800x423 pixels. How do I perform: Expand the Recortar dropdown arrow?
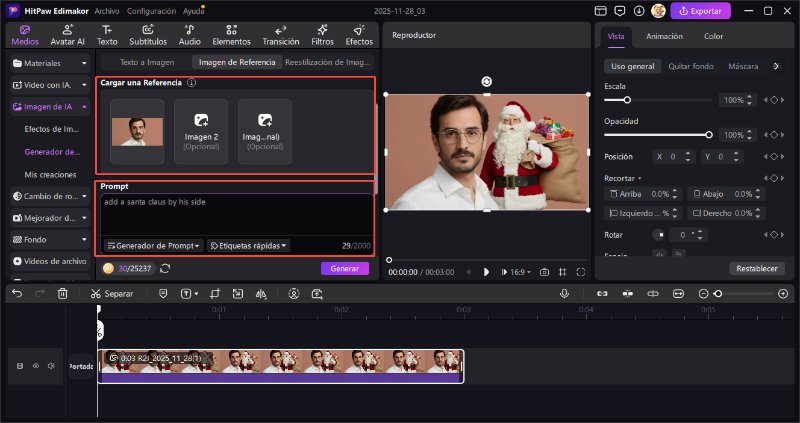point(639,179)
